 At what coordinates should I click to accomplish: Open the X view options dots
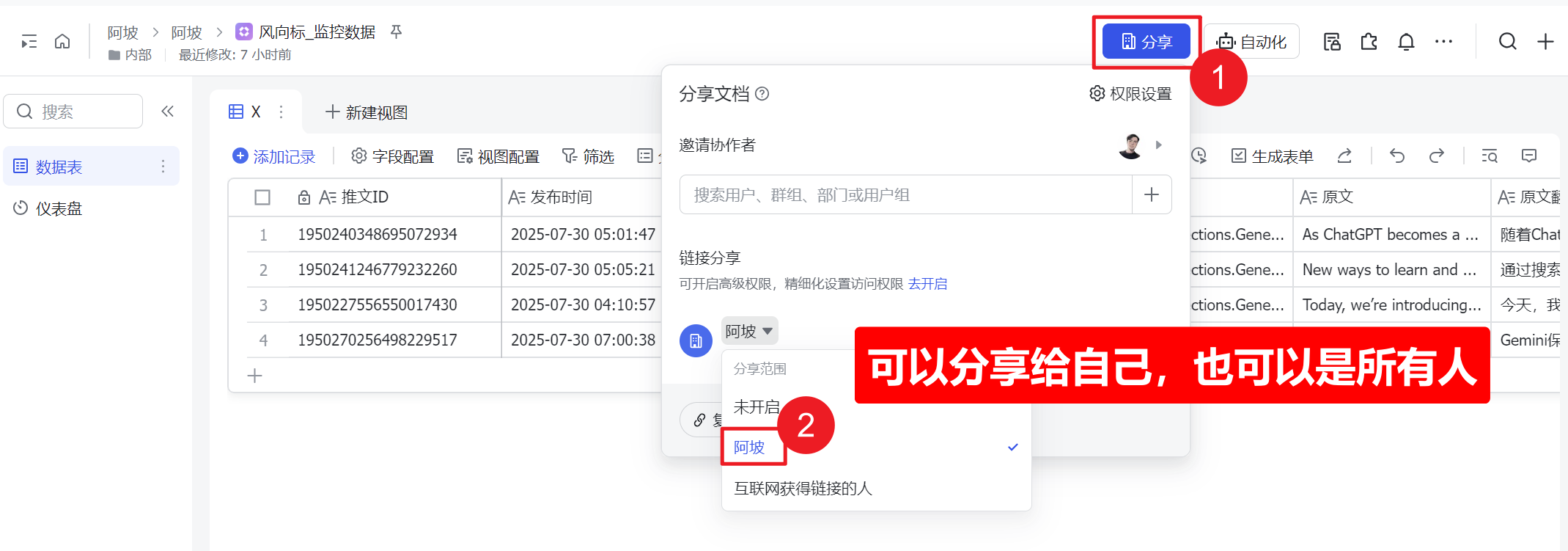281,112
